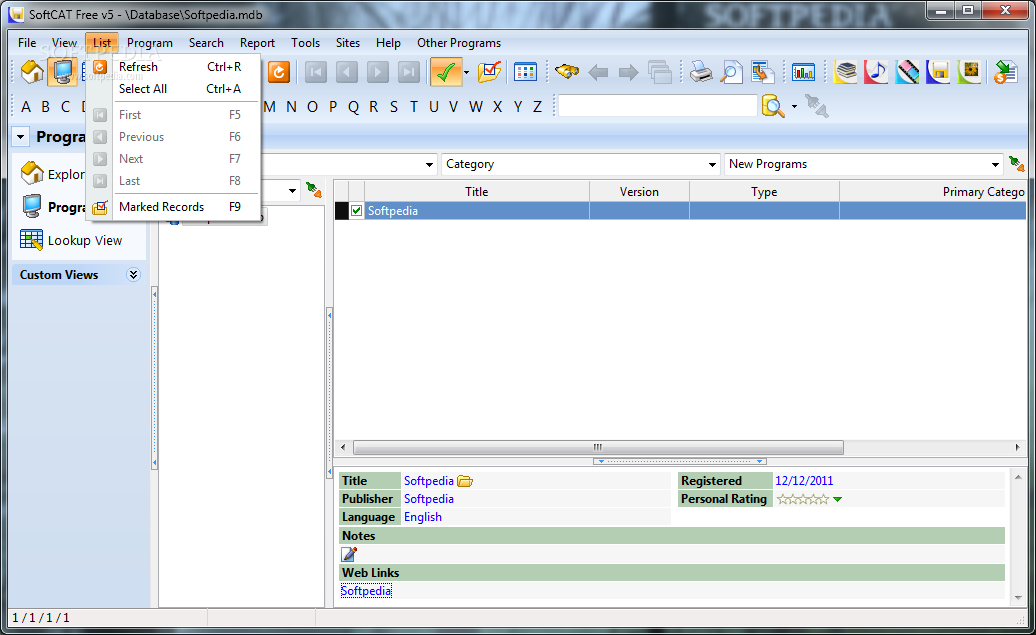Open tree panel dropdown arrow above tree
The width and height of the screenshot is (1036, 635).
click(x=292, y=191)
